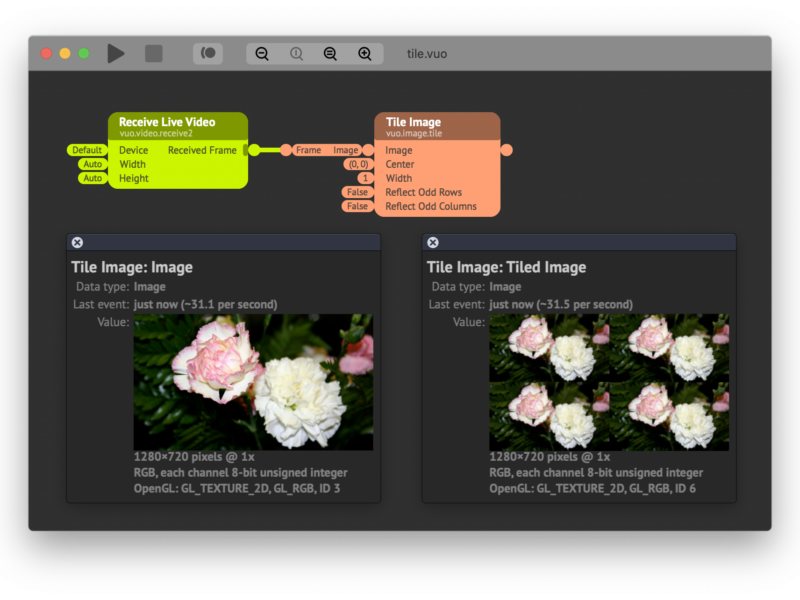Click the Zoom Out magnifier icon
The width and height of the screenshot is (800, 600).
[262, 54]
